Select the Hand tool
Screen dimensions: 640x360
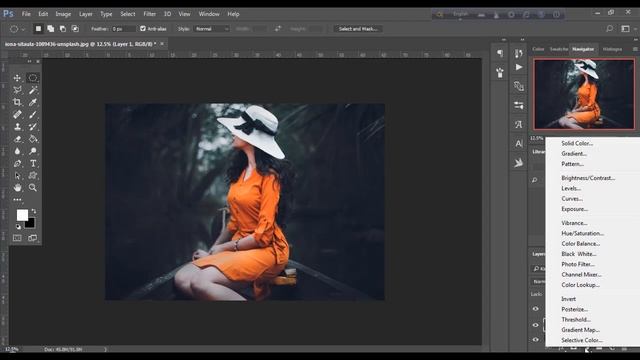(x=17, y=188)
